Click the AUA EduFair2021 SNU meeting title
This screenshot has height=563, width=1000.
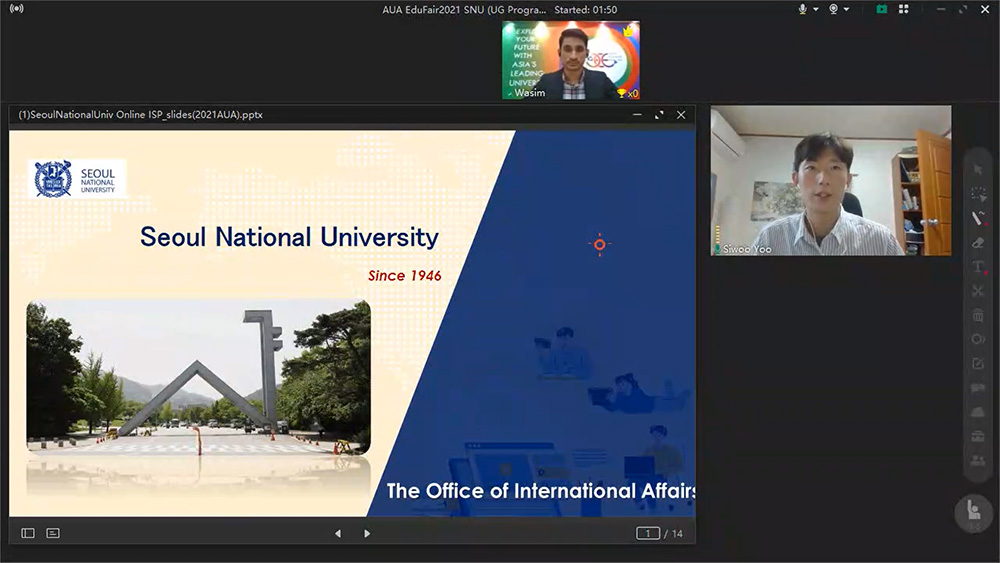[464, 10]
